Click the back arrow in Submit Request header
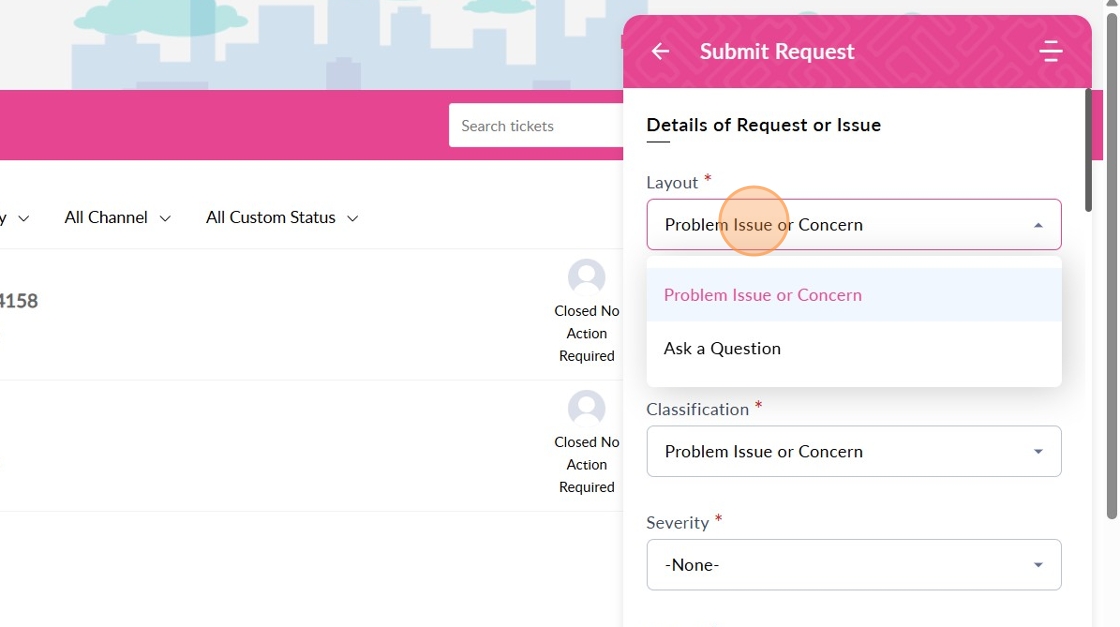The height and width of the screenshot is (627, 1120). click(660, 51)
